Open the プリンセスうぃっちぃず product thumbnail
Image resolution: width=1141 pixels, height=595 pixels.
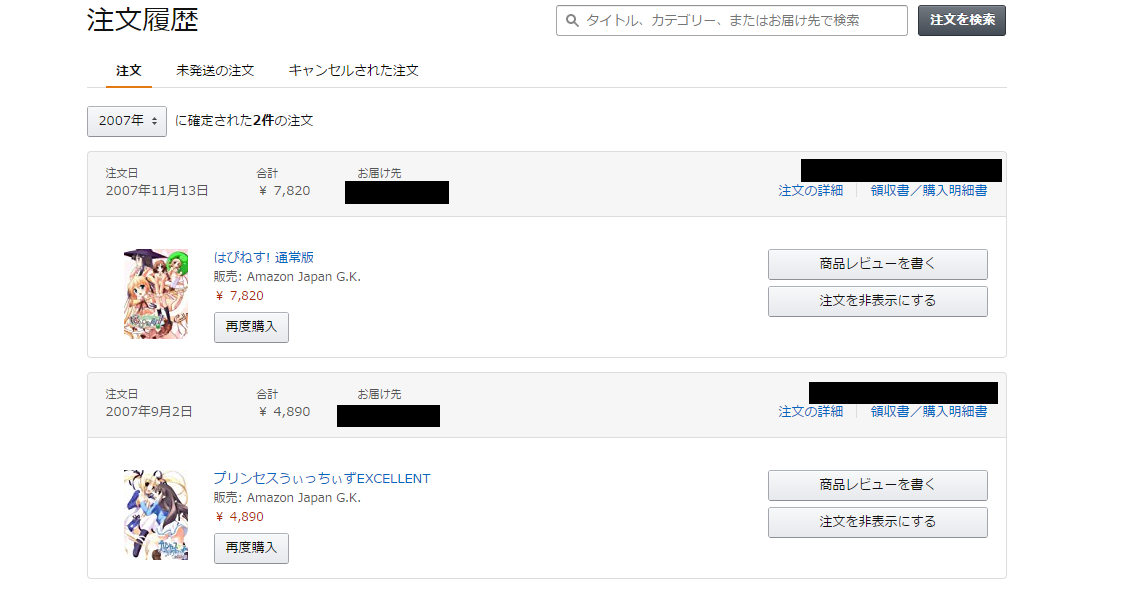[156, 515]
